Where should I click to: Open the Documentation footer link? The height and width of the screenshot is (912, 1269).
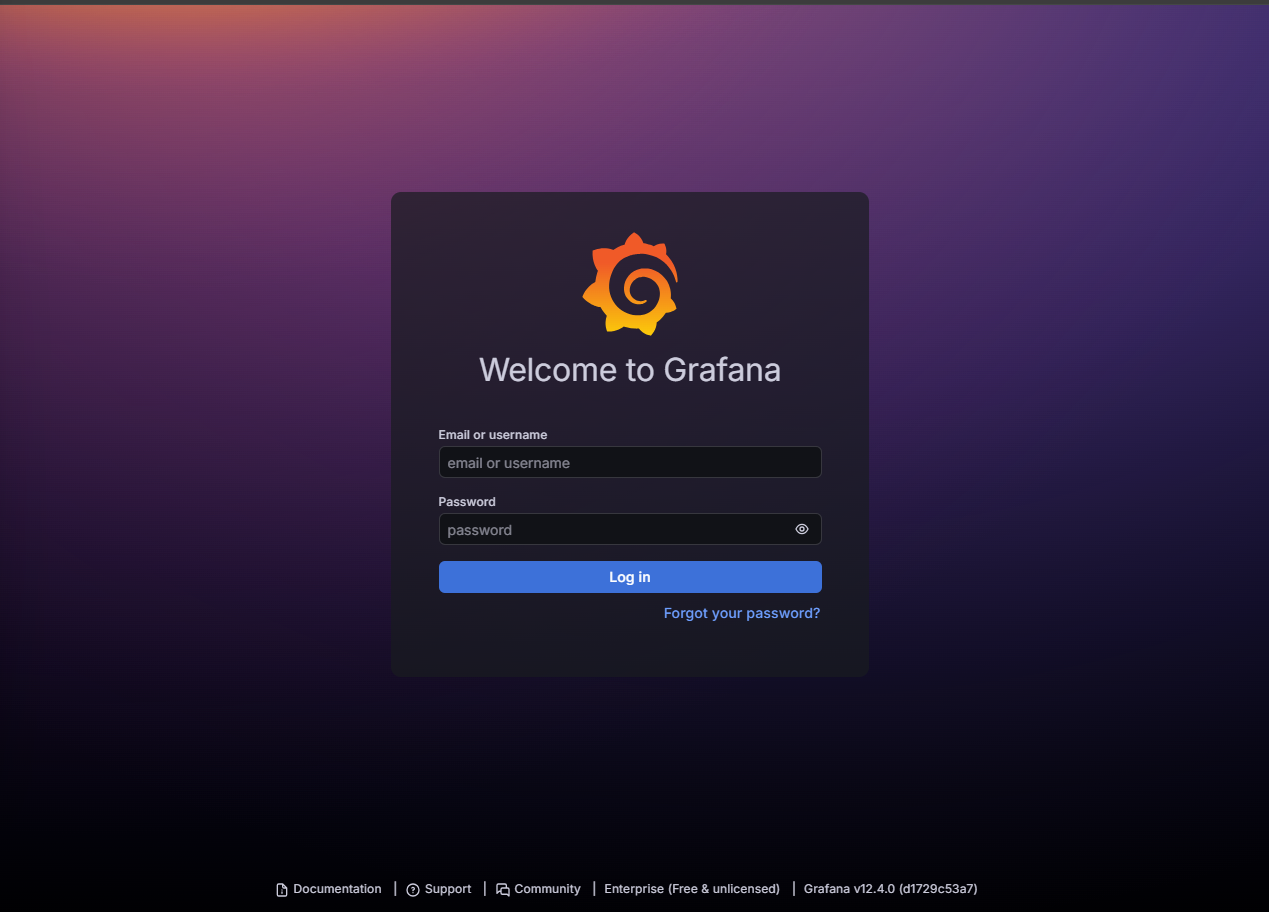point(329,889)
